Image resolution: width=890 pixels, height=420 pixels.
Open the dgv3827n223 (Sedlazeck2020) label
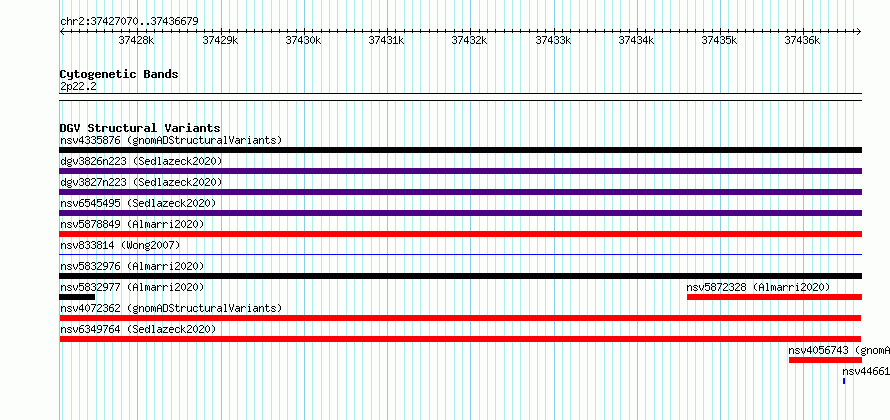pyautogui.click(x=141, y=182)
